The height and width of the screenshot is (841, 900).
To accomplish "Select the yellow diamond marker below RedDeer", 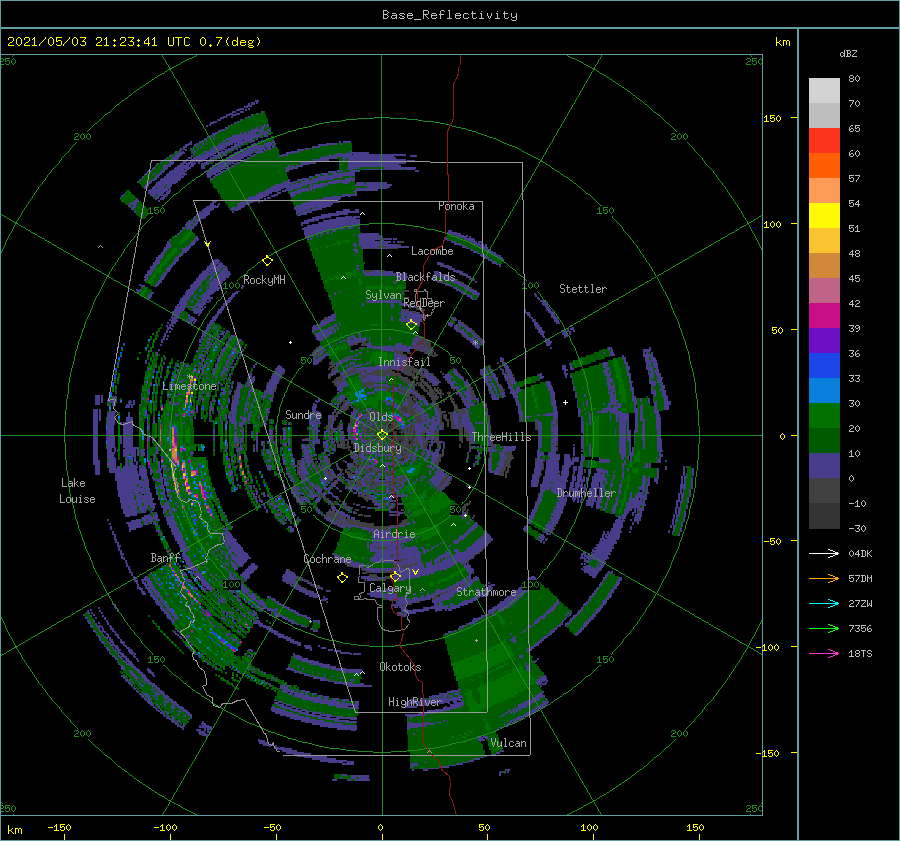I will [x=412, y=325].
